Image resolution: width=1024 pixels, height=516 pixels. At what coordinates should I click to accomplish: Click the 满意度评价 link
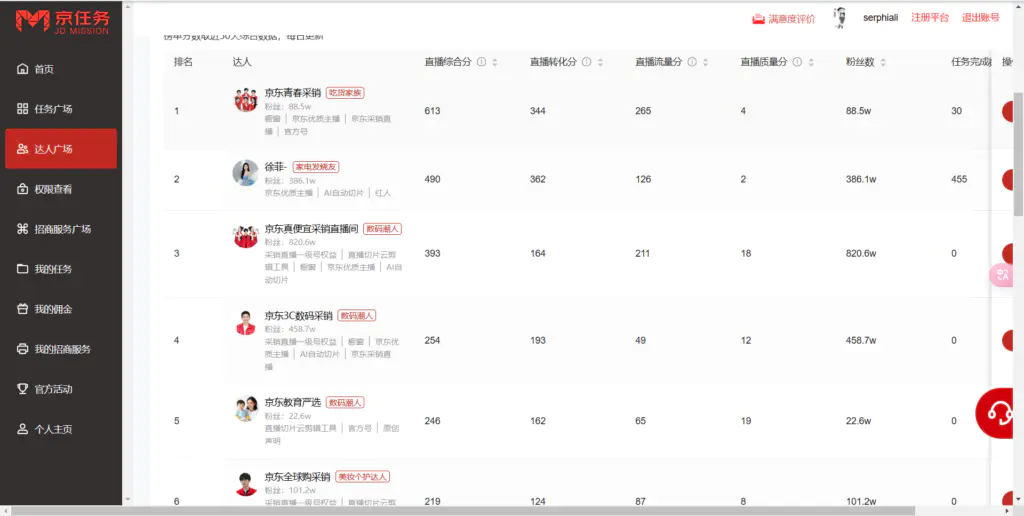click(784, 19)
